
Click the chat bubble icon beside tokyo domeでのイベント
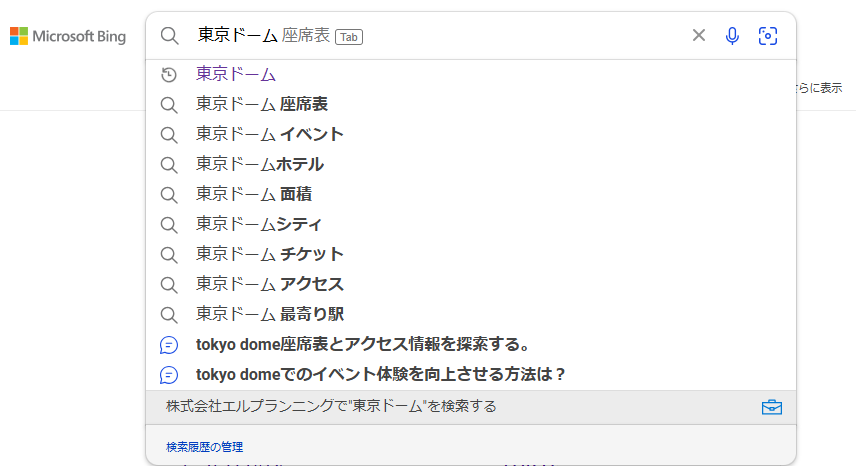pos(169,375)
